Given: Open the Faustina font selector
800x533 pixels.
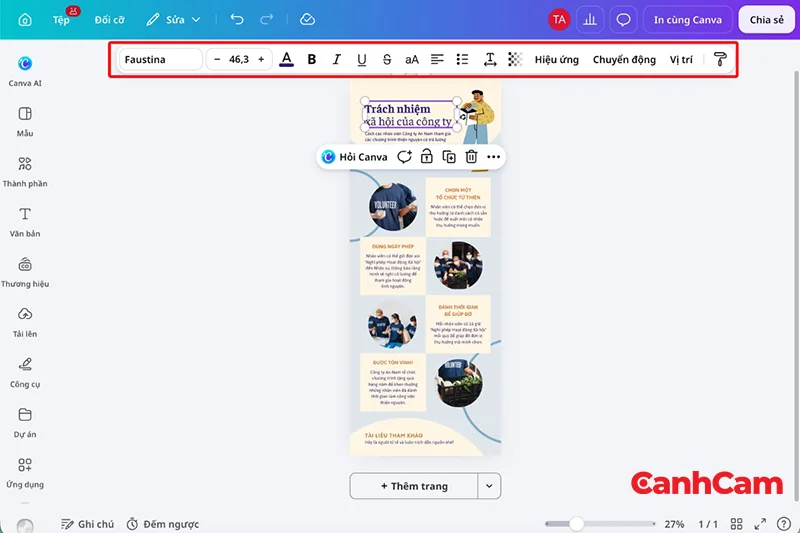Looking at the screenshot, I should point(161,60).
